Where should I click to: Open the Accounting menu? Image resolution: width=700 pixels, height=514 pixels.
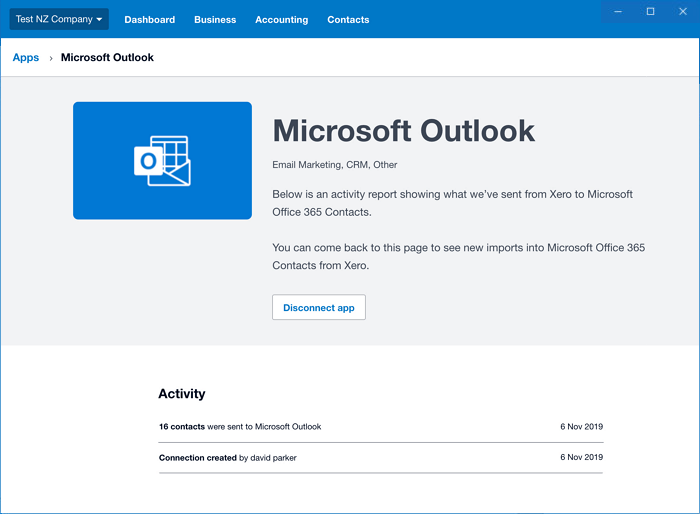point(282,20)
